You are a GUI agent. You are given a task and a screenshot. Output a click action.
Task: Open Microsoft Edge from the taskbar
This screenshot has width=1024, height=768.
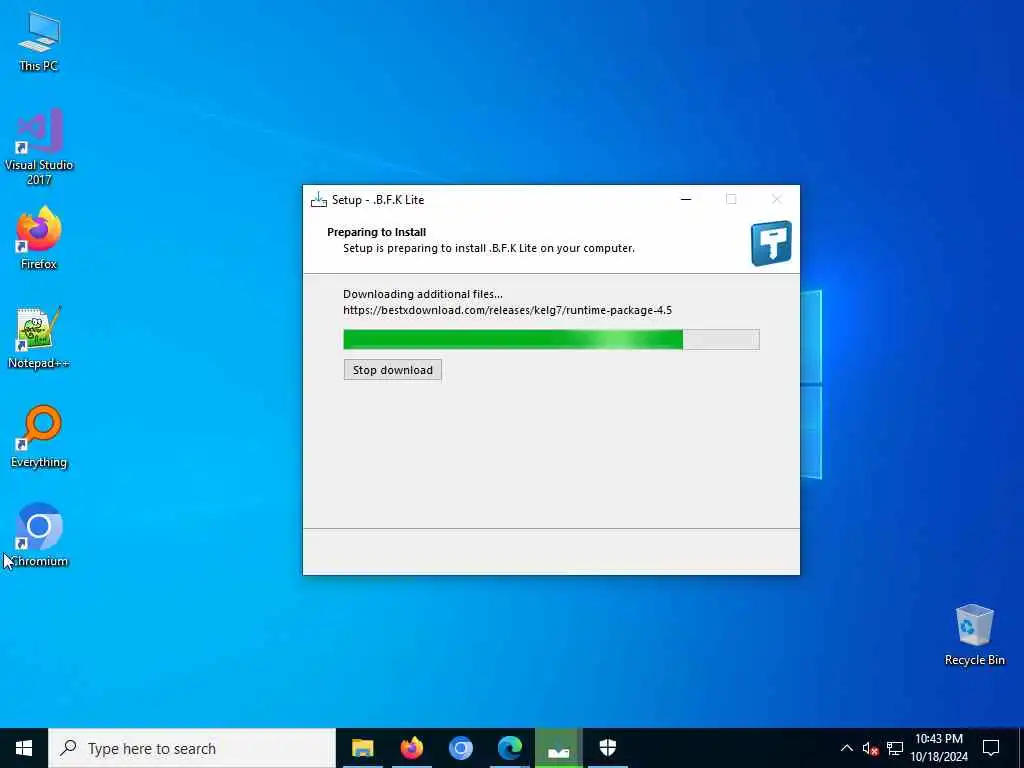509,748
